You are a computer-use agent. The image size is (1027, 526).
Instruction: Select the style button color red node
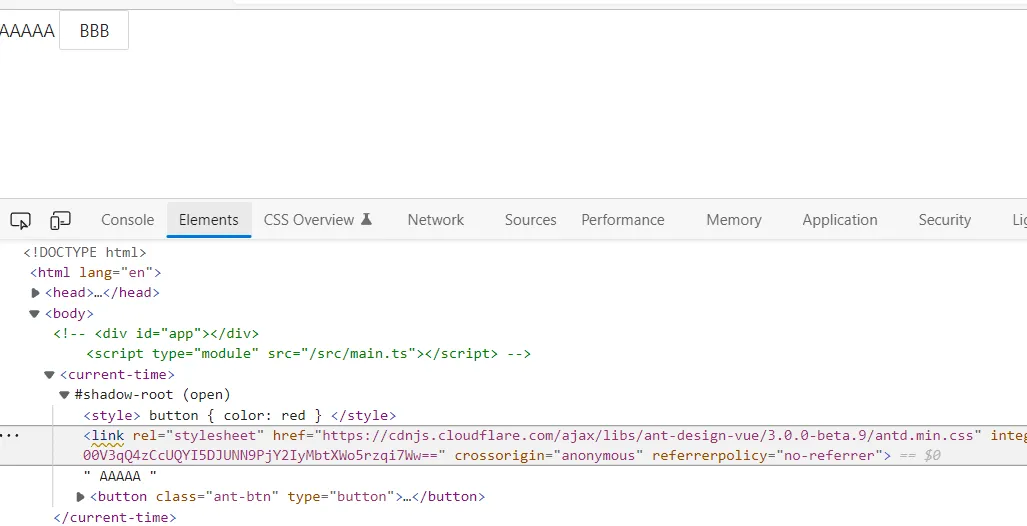tap(240, 415)
